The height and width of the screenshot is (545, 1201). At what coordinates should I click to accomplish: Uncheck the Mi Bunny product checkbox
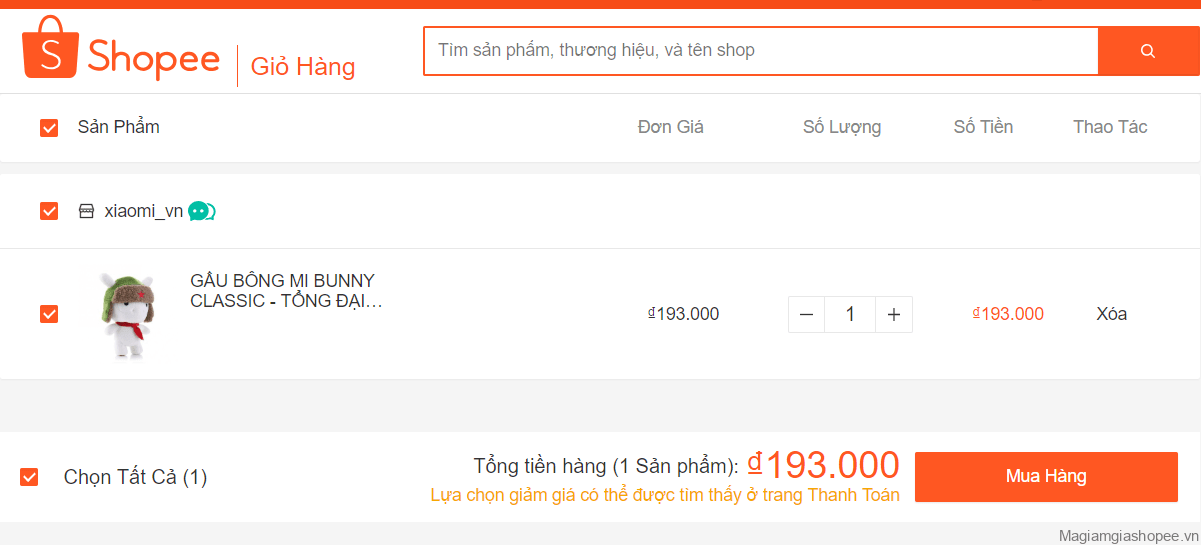click(49, 314)
